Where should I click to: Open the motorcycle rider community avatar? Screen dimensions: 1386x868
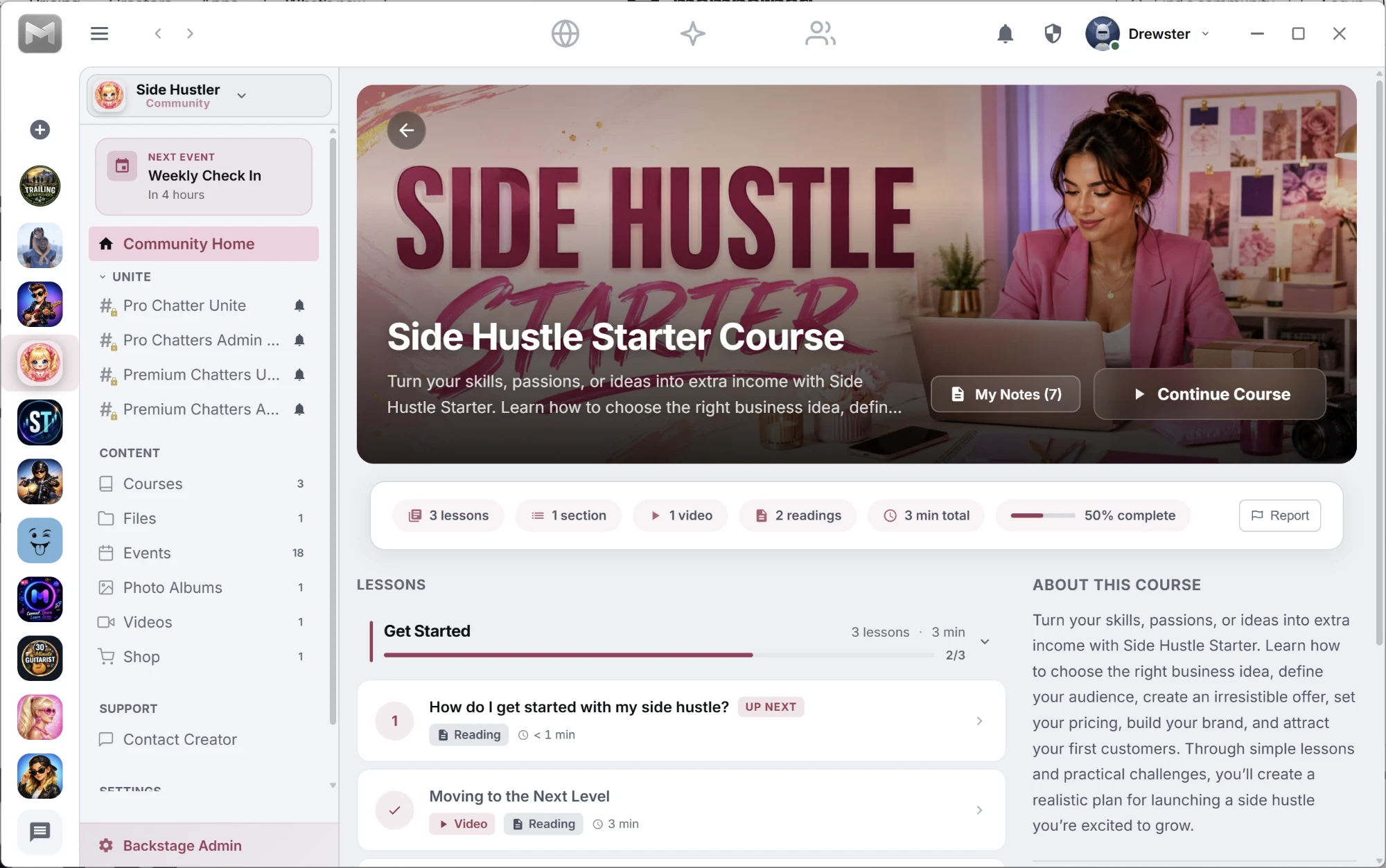point(40,481)
